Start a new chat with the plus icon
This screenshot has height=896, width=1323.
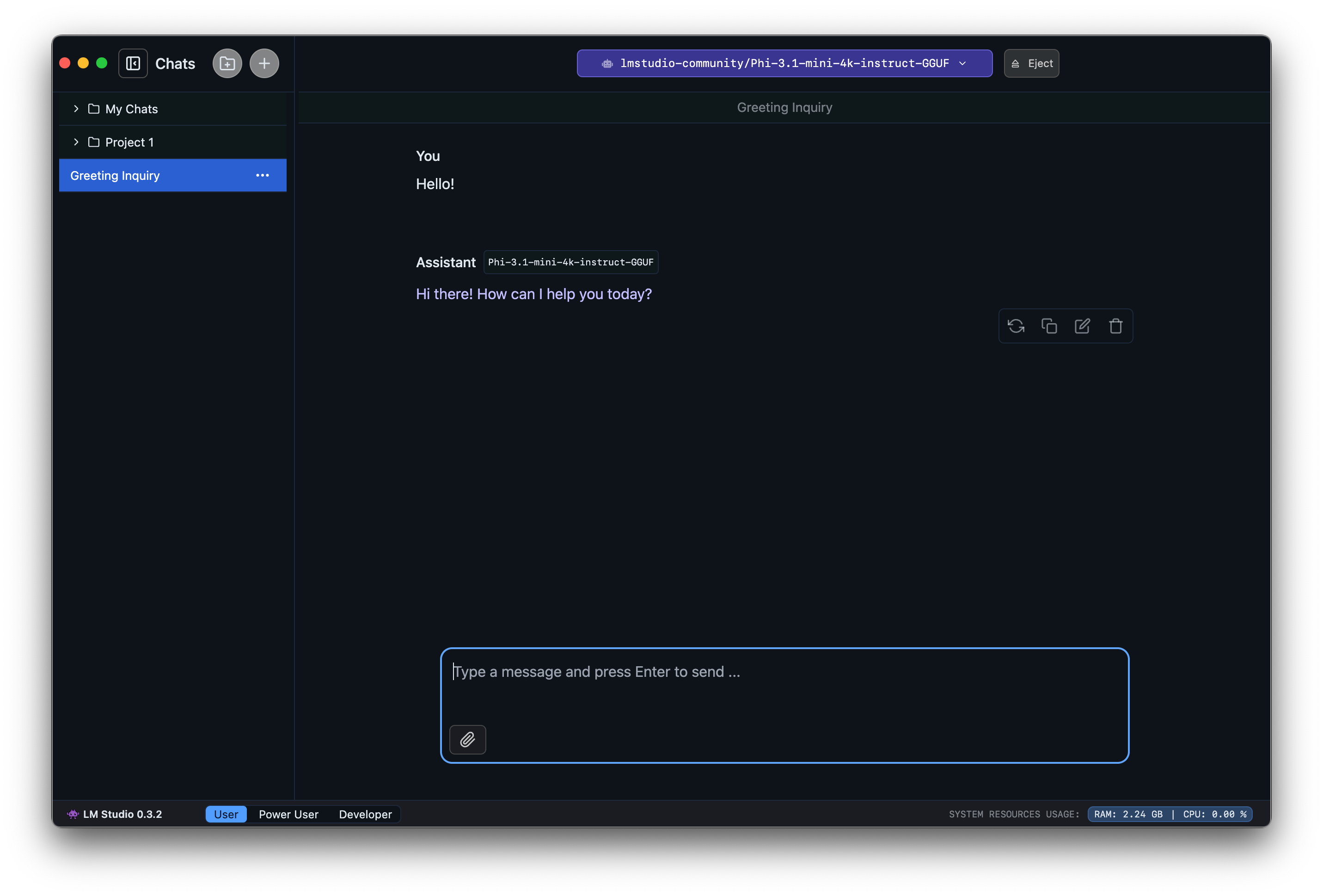(263, 63)
